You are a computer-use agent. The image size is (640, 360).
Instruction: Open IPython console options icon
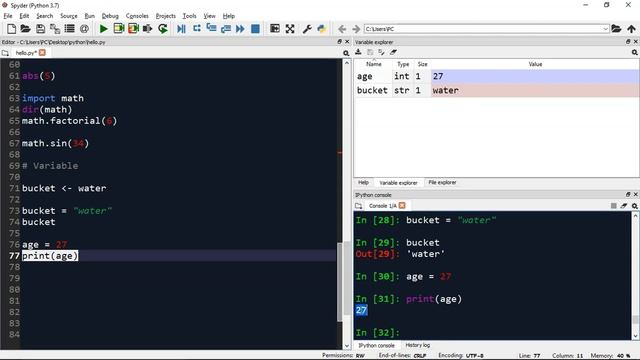[x=634, y=206]
